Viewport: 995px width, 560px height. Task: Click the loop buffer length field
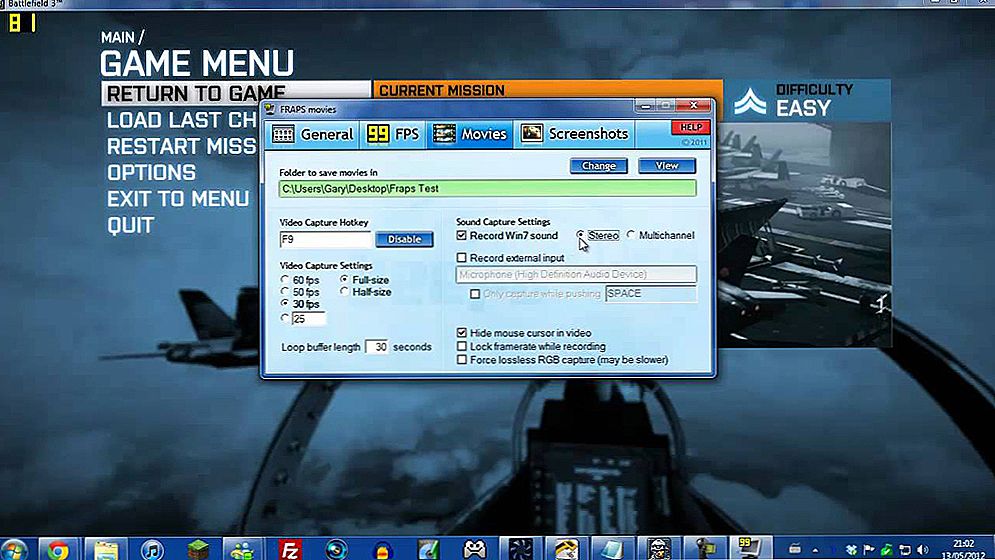coord(378,347)
